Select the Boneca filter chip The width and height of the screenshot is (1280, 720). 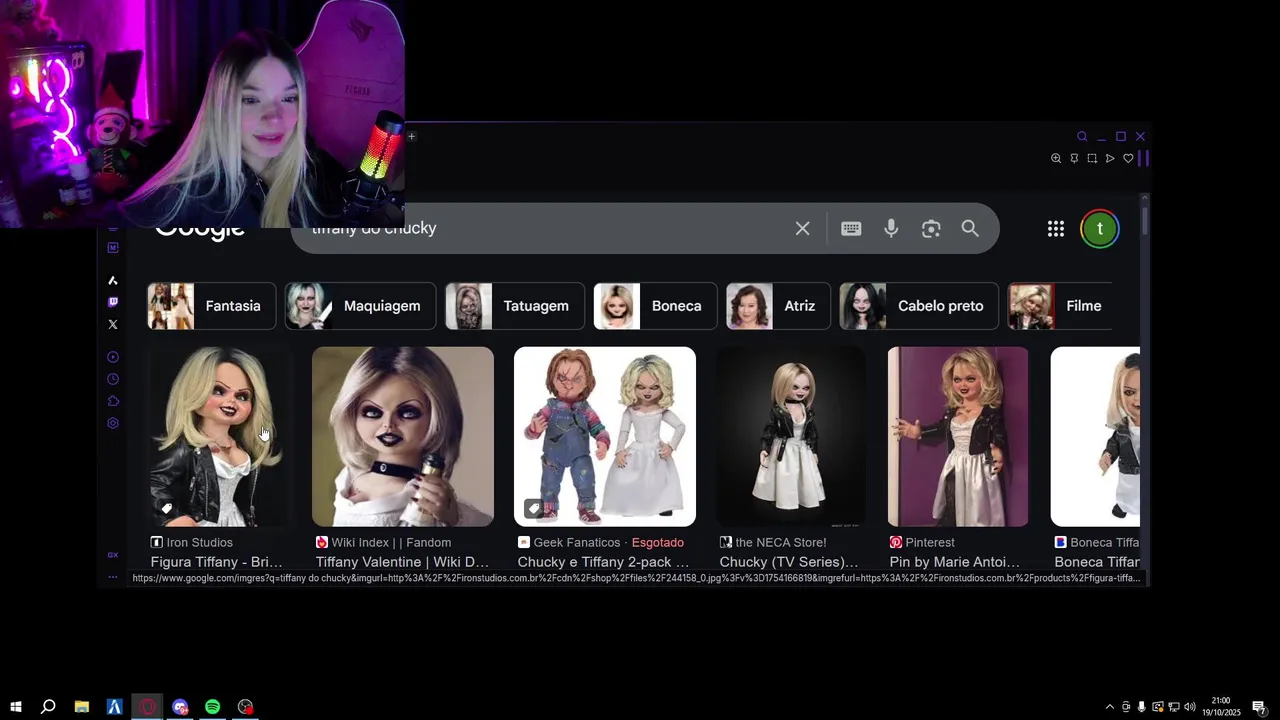(x=655, y=306)
